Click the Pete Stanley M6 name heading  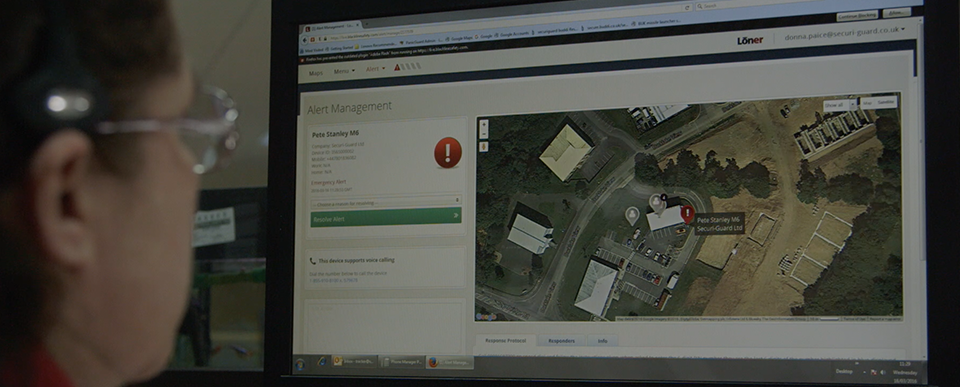[x=335, y=133]
